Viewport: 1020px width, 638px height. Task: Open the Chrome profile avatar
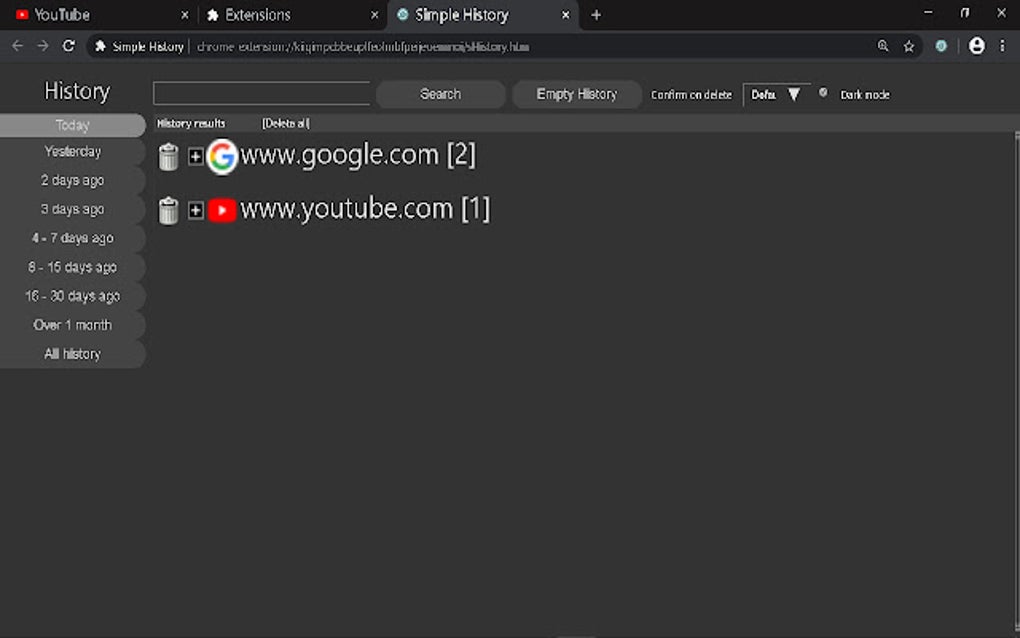tap(976, 46)
